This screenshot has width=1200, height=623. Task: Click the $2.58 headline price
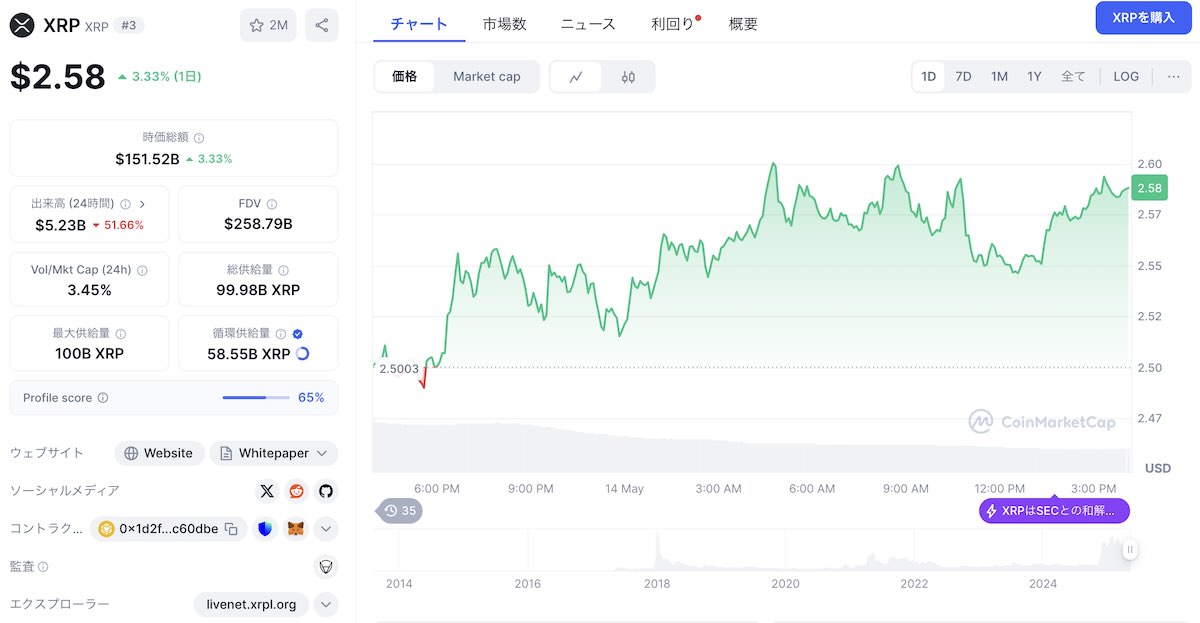pyautogui.click(x=58, y=77)
